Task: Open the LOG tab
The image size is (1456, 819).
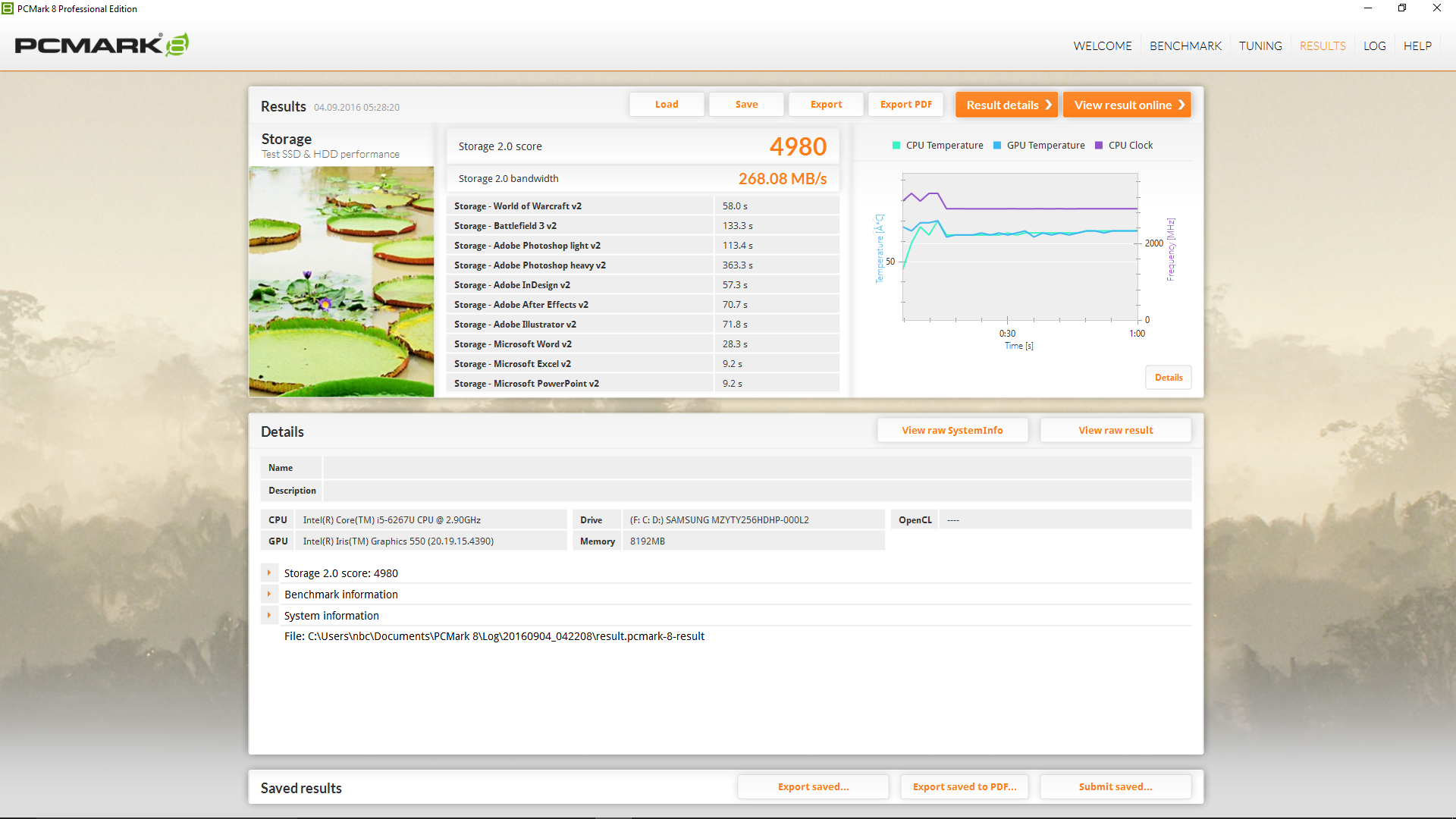Action: [1374, 46]
